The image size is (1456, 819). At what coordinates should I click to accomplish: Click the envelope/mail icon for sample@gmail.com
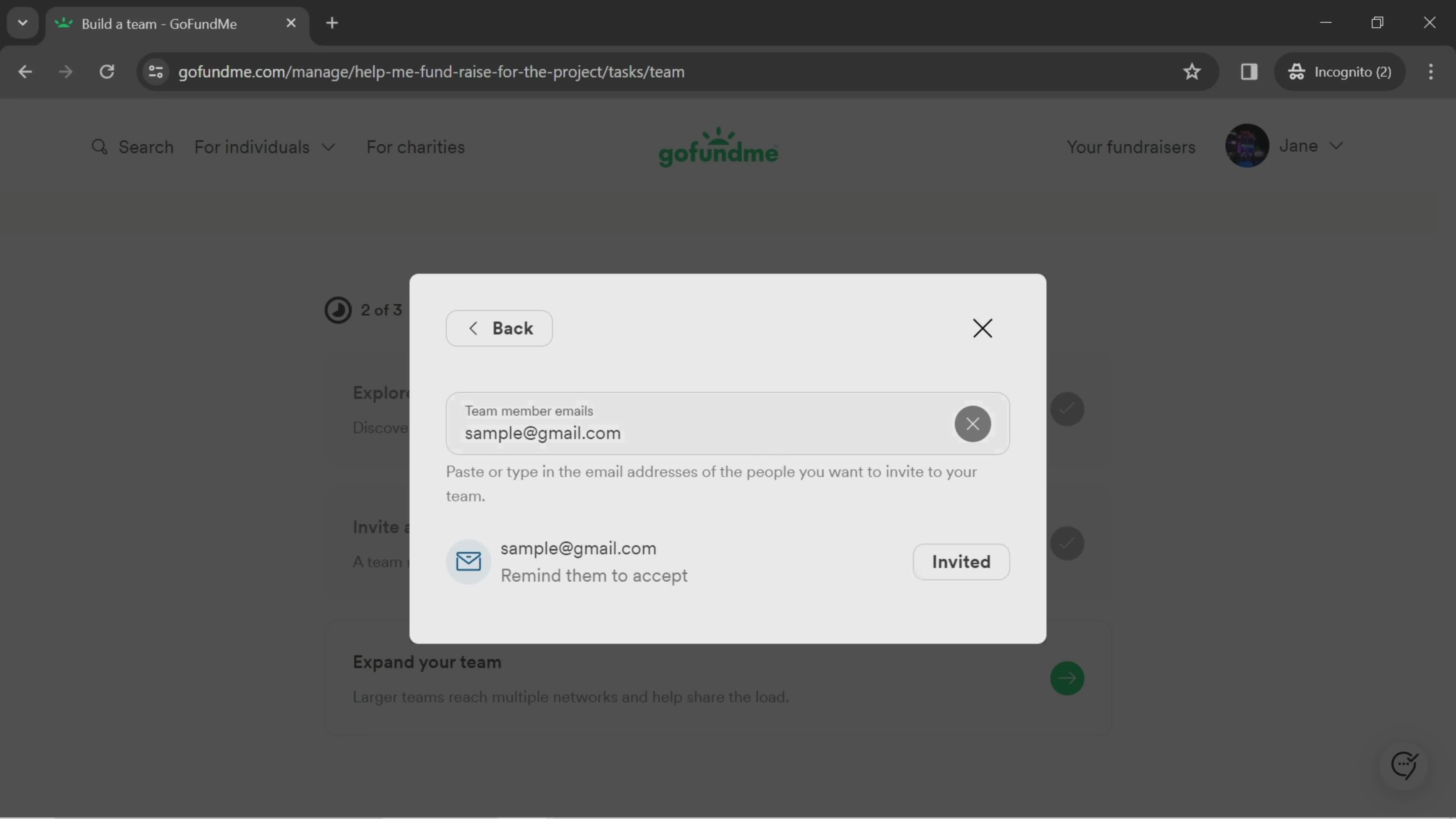tap(467, 561)
